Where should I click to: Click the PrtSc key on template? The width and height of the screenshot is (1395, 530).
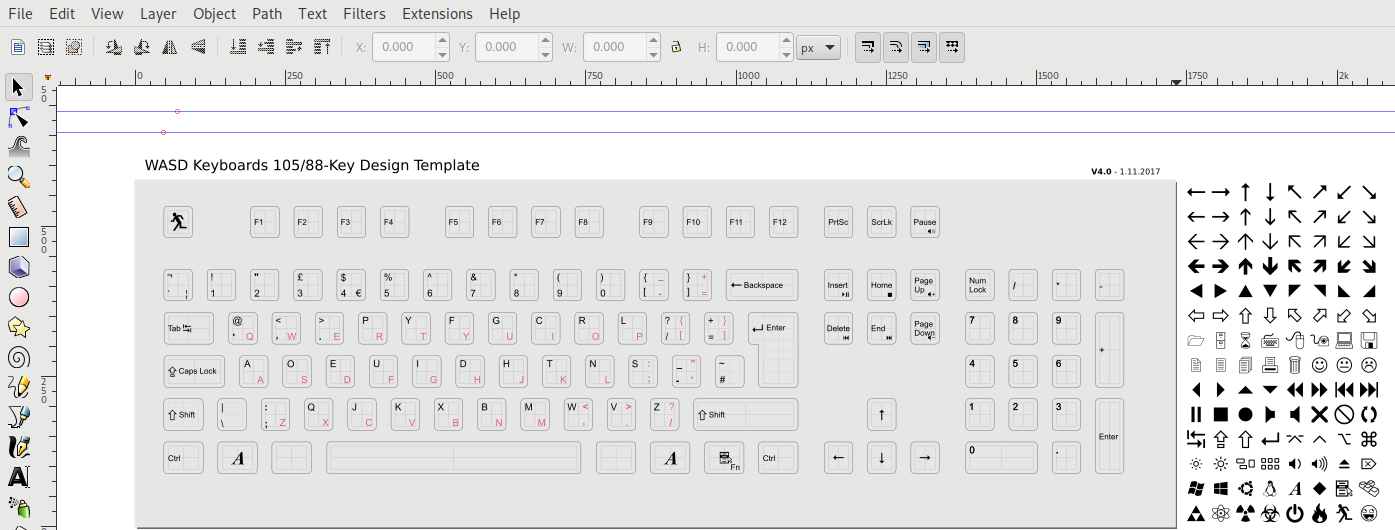click(x=838, y=222)
